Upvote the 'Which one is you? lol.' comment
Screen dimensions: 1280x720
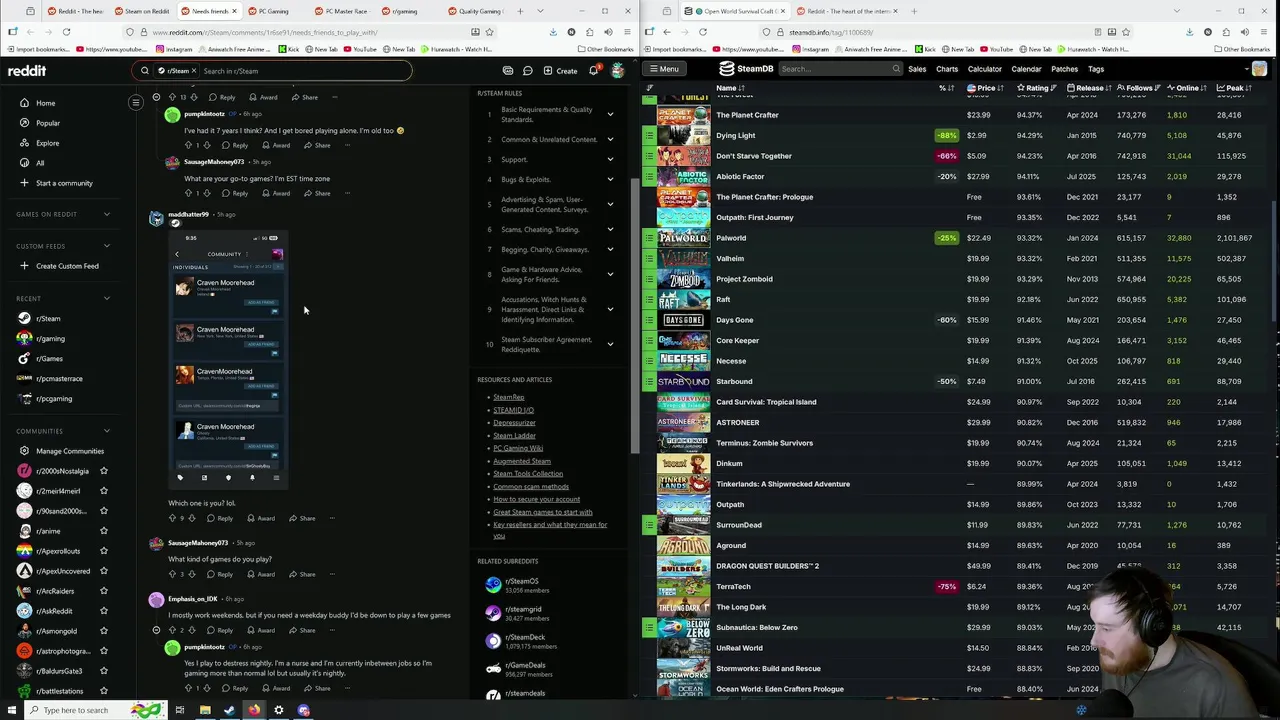[x=172, y=518]
